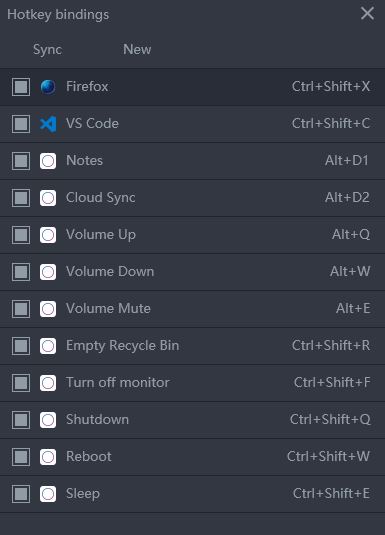Screen dimensions: 385x535
Task: Check the Empty Recycle Bin checkbox
Action: (21, 346)
